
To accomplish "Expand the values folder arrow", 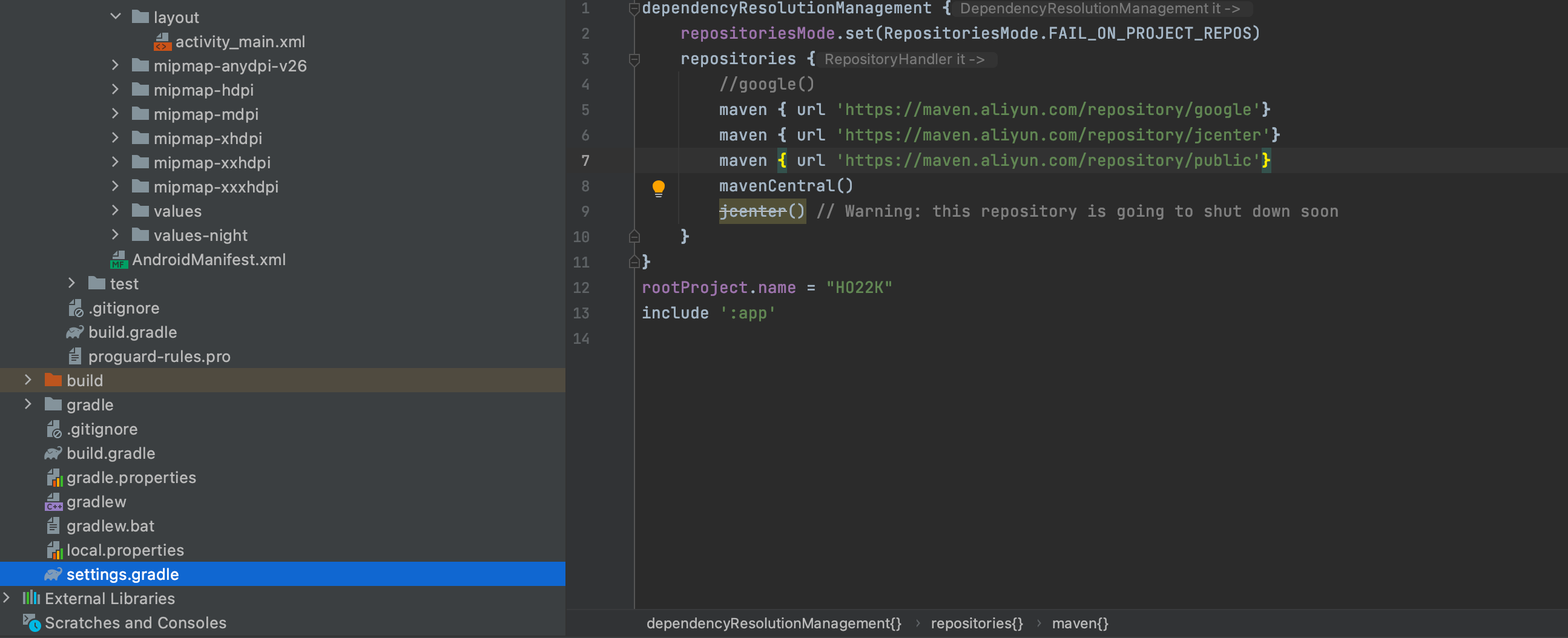I will (116, 211).
